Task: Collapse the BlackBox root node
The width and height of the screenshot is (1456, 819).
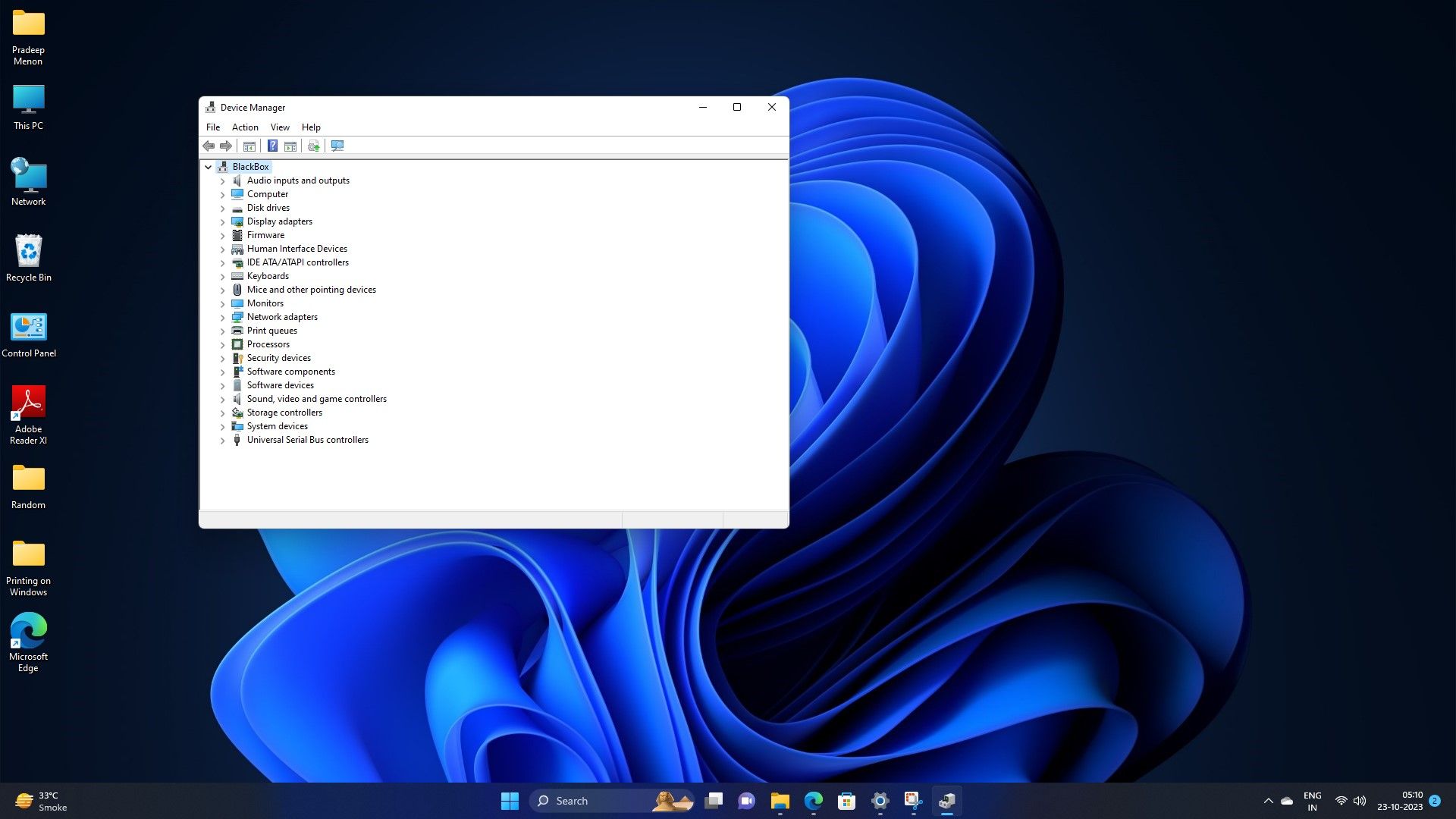Action: pyautogui.click(x=208, y=167)
